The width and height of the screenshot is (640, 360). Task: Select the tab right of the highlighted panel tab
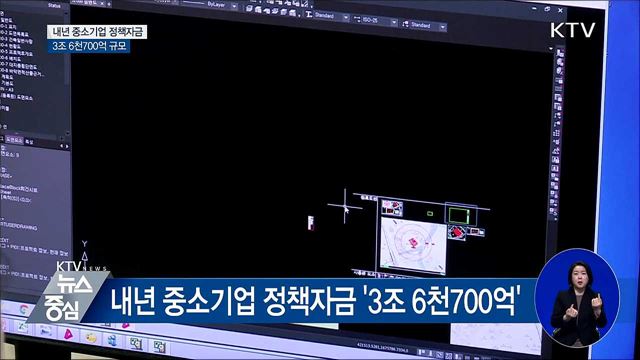(29, 142)
